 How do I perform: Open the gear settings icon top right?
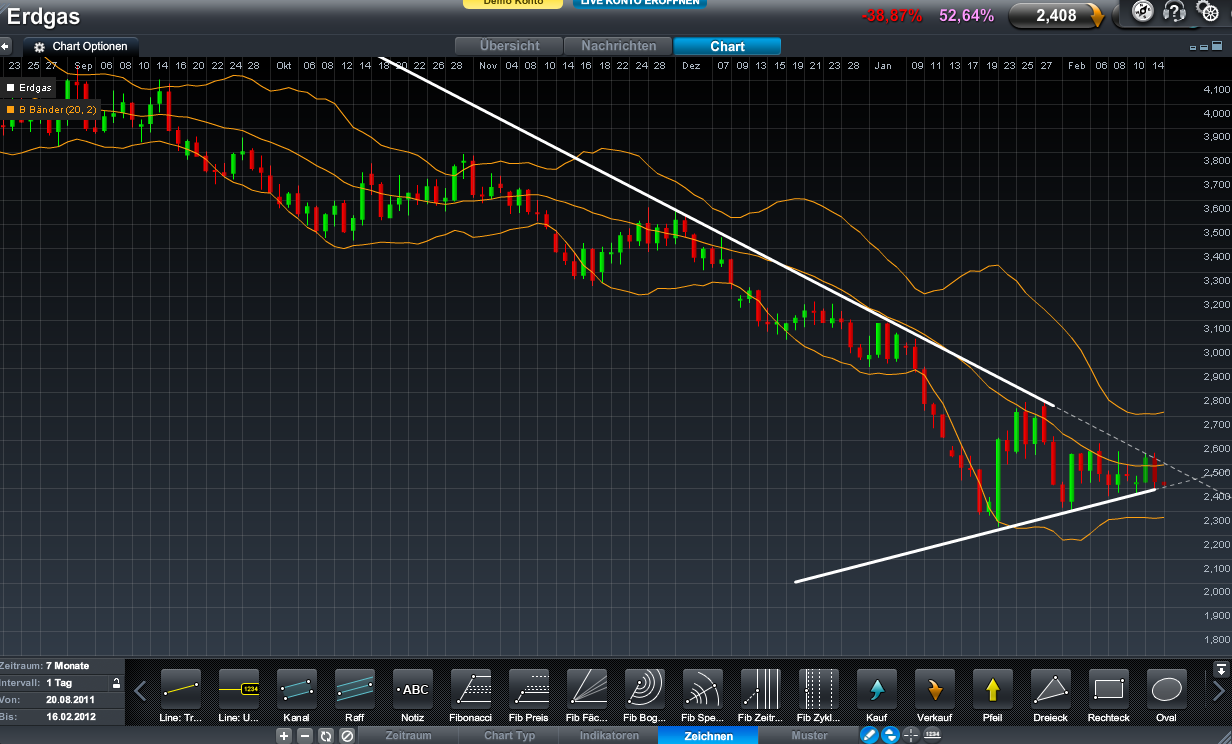click(1208, 12)
